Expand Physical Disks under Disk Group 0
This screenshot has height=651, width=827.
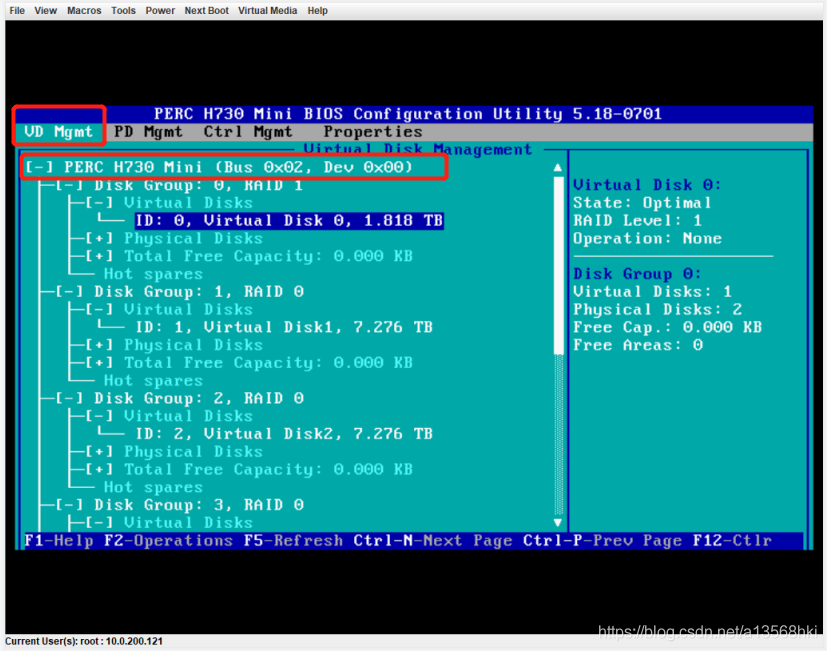click(99, 238)
